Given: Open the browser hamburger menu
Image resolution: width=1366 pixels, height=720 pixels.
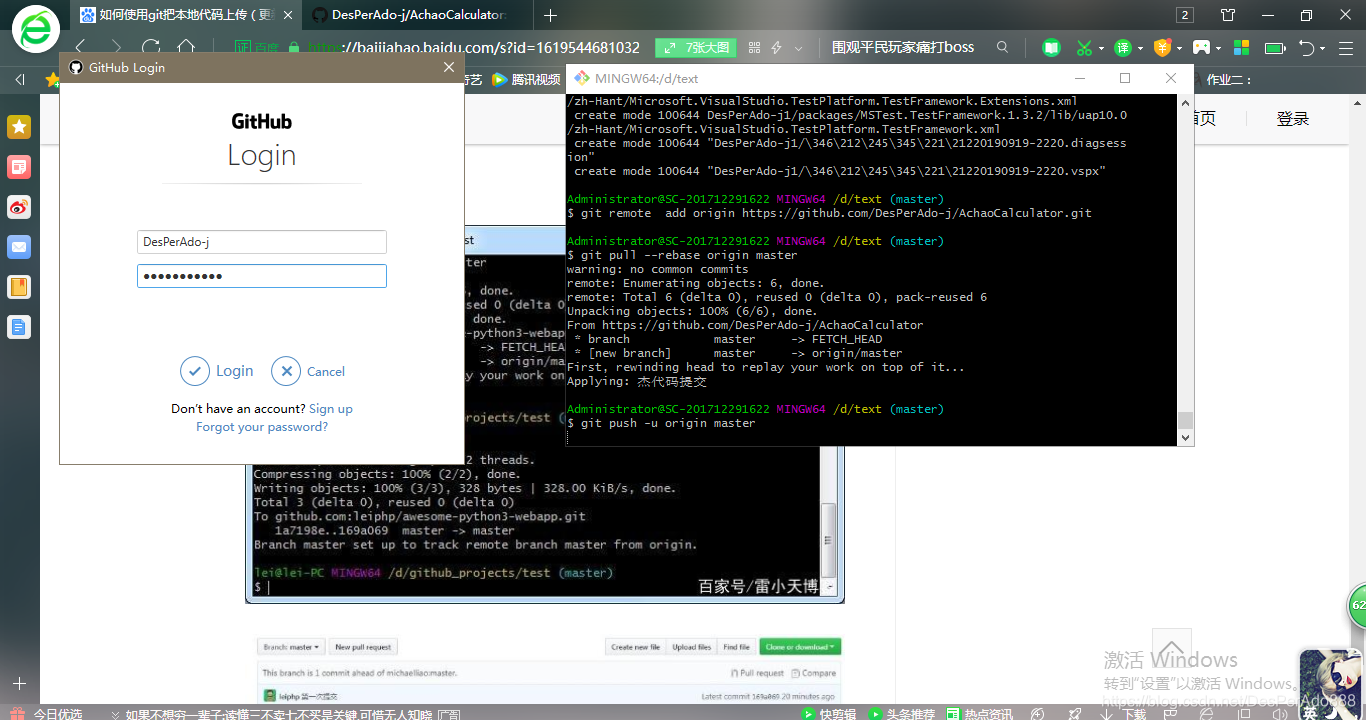Looking at the screenshot, I should click(x=1344, y=48).
